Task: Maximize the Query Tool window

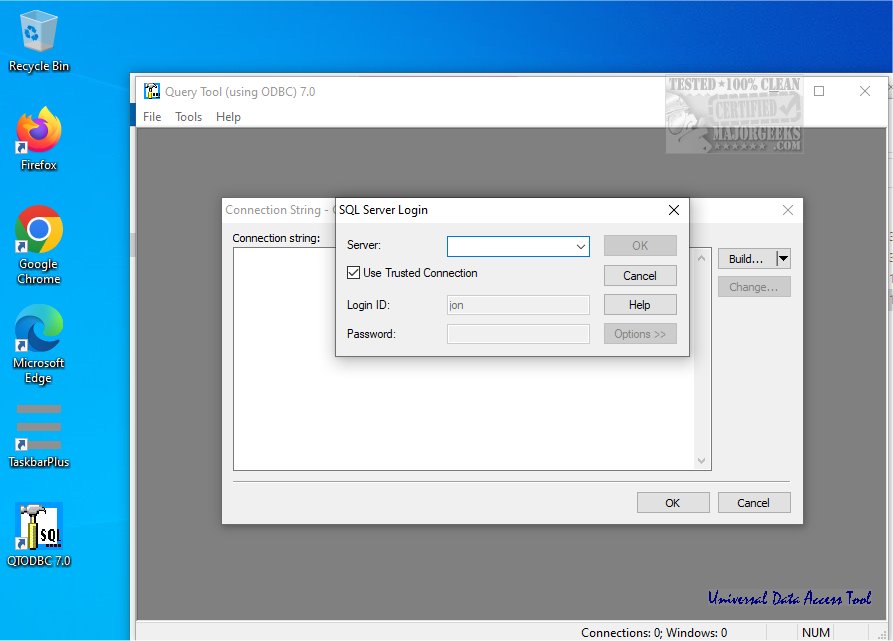Action: pos(819,91)
